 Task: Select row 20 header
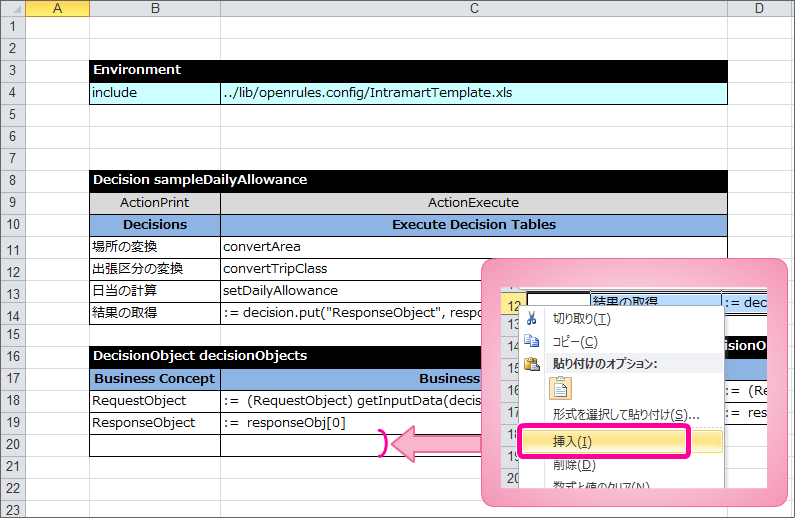tap(12, 446)
